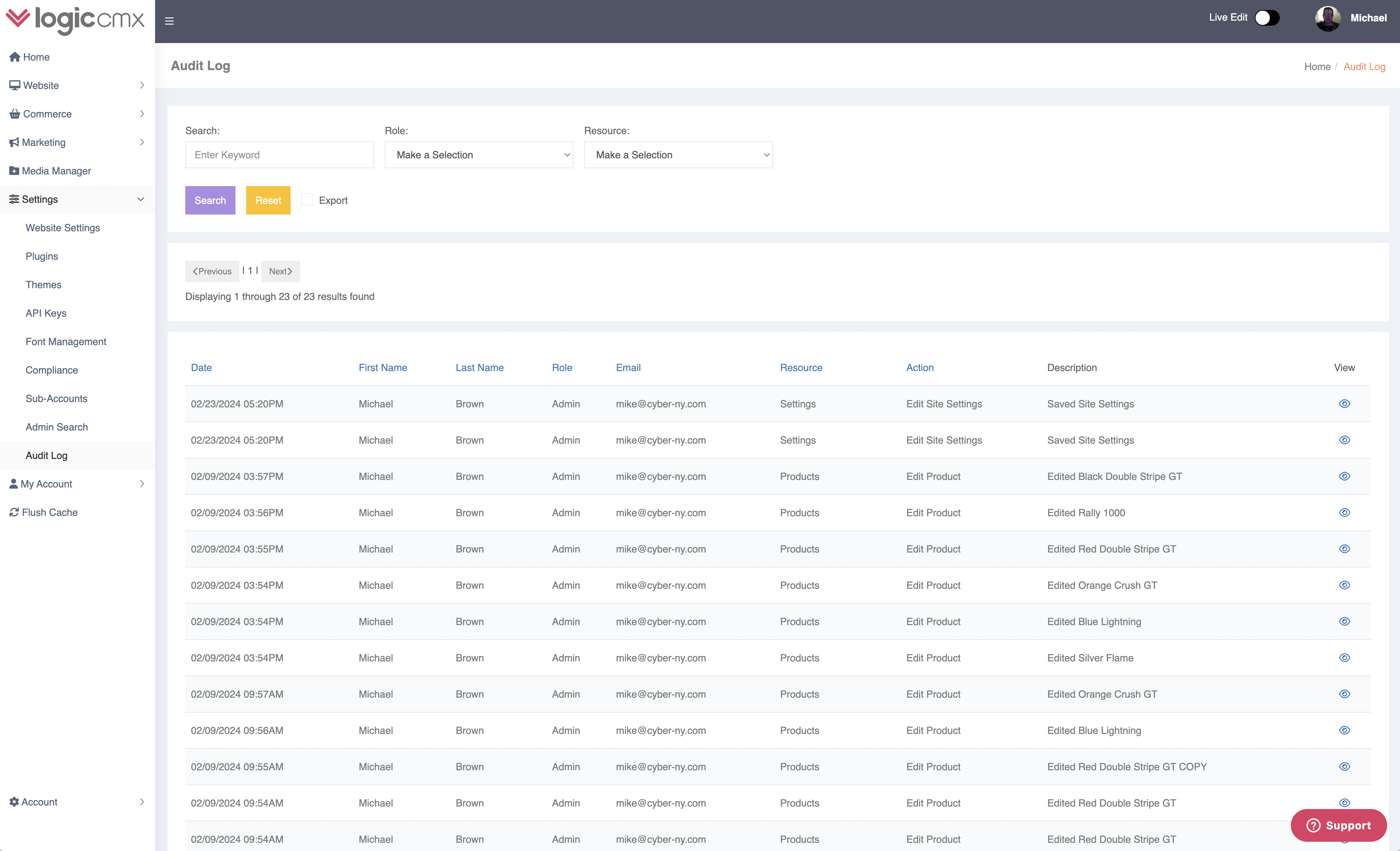View entry Edited Red Double Stripe GT COPY
The width and height of the screenshot is (1400, 851).
click(1344, 767)
